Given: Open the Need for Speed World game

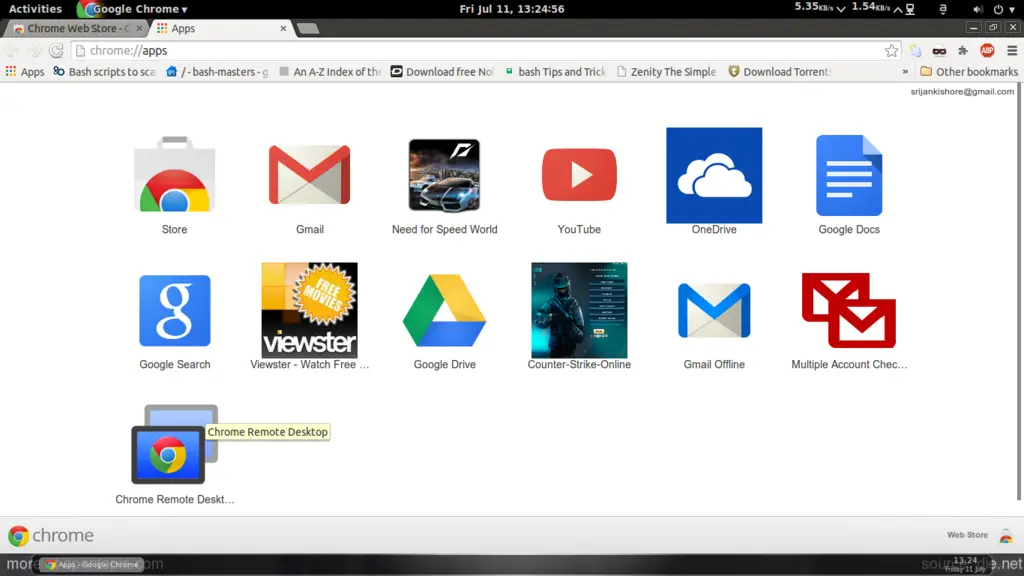Looking at the screenshot, I should (x=444, y=176).
